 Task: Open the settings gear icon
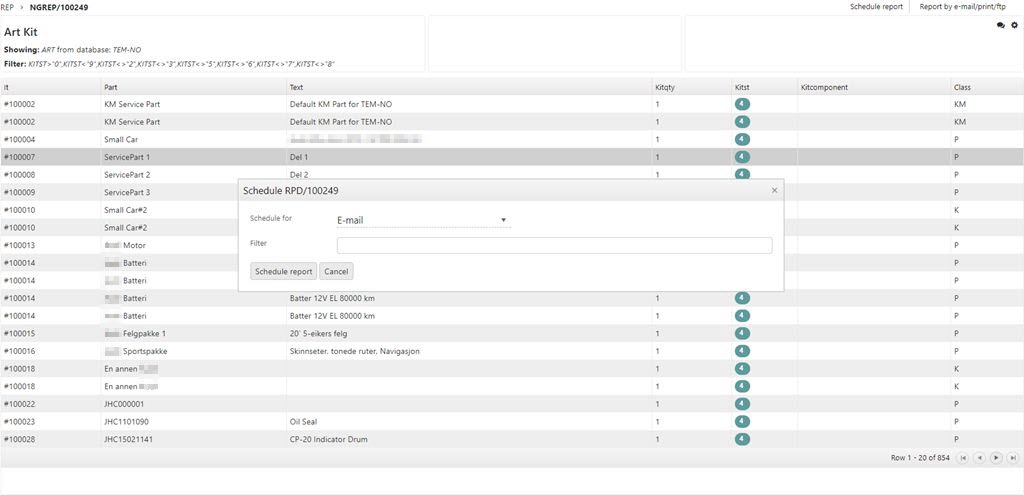point(1014,25)
